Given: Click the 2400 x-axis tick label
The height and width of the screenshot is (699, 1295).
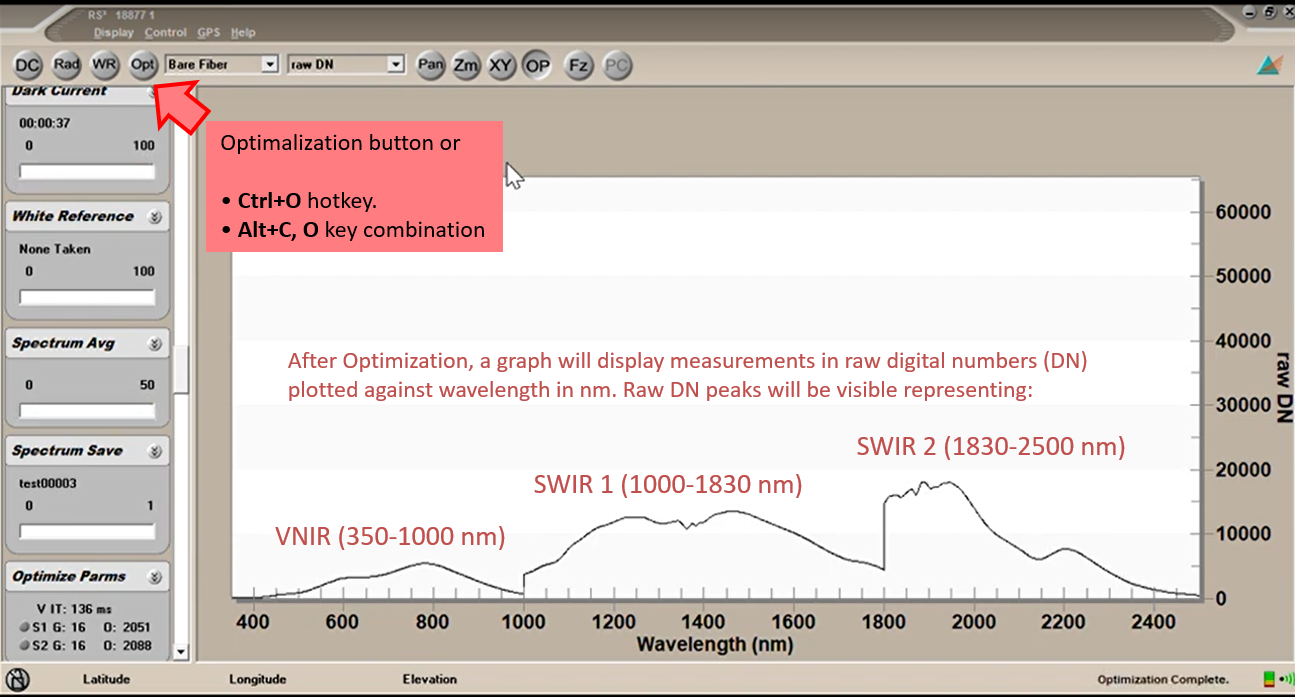Looking at the screenshot, I should [x=1154, y=621].
